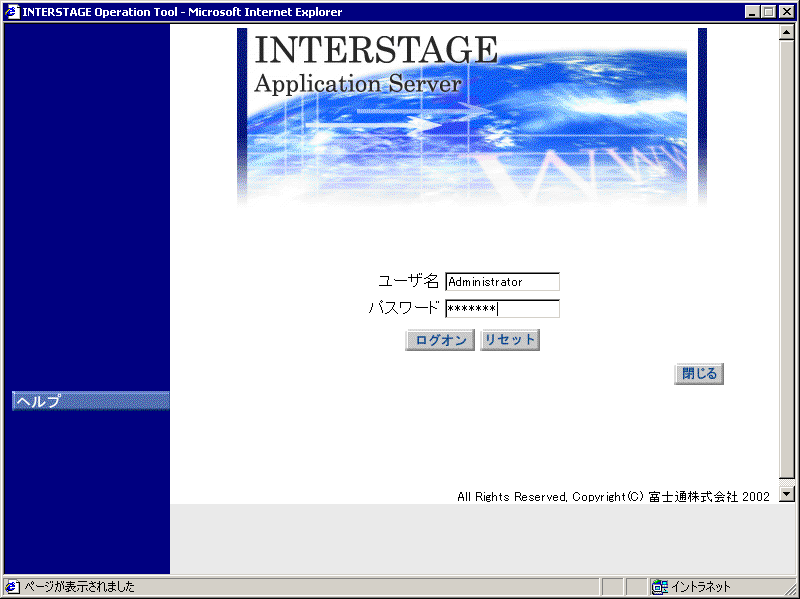The image size is (800, 599).
Task: Click the Internet Explorer icon in the title bar
Action: pos(10,11)
